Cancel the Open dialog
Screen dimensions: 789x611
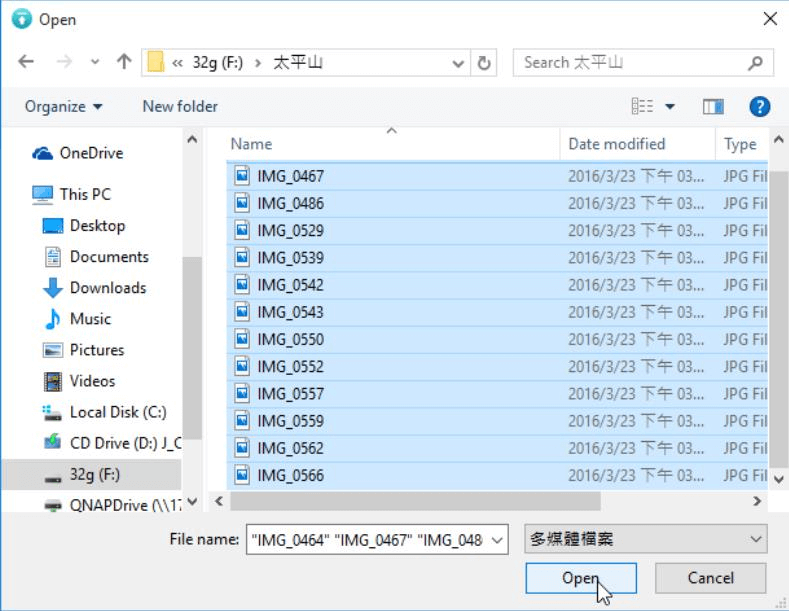coord(710,578)
